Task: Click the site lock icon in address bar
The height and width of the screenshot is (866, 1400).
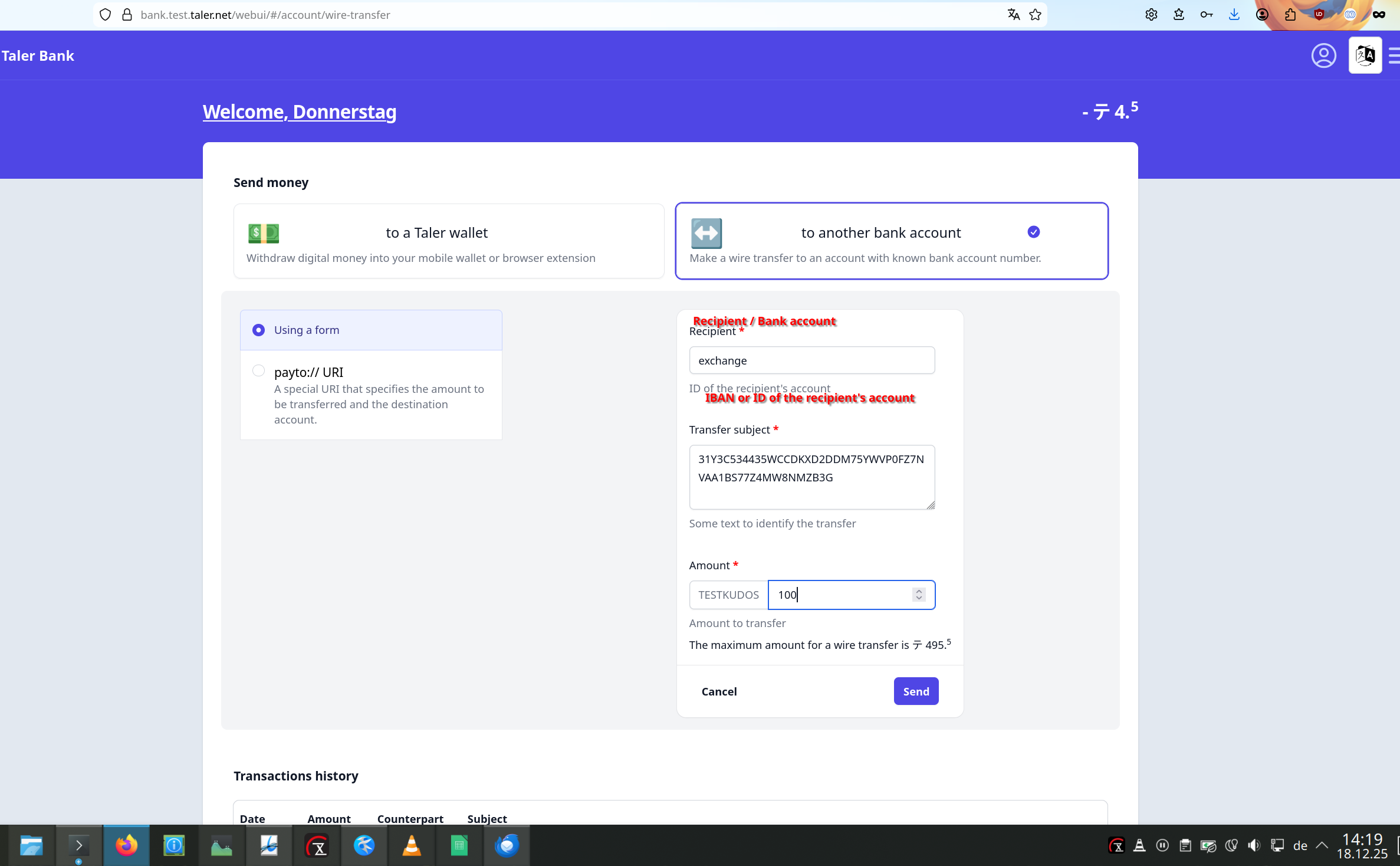Action: tap(127, 15)
